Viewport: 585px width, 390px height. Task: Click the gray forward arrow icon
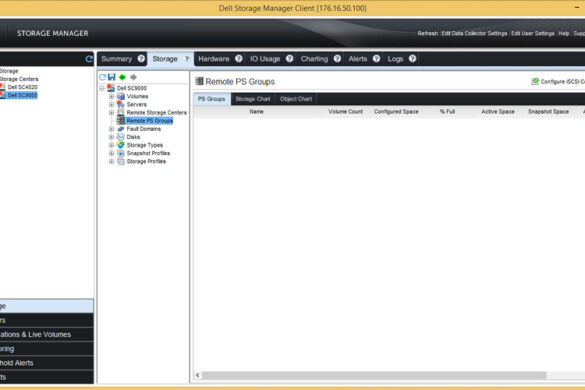click(x=133, y=77)
